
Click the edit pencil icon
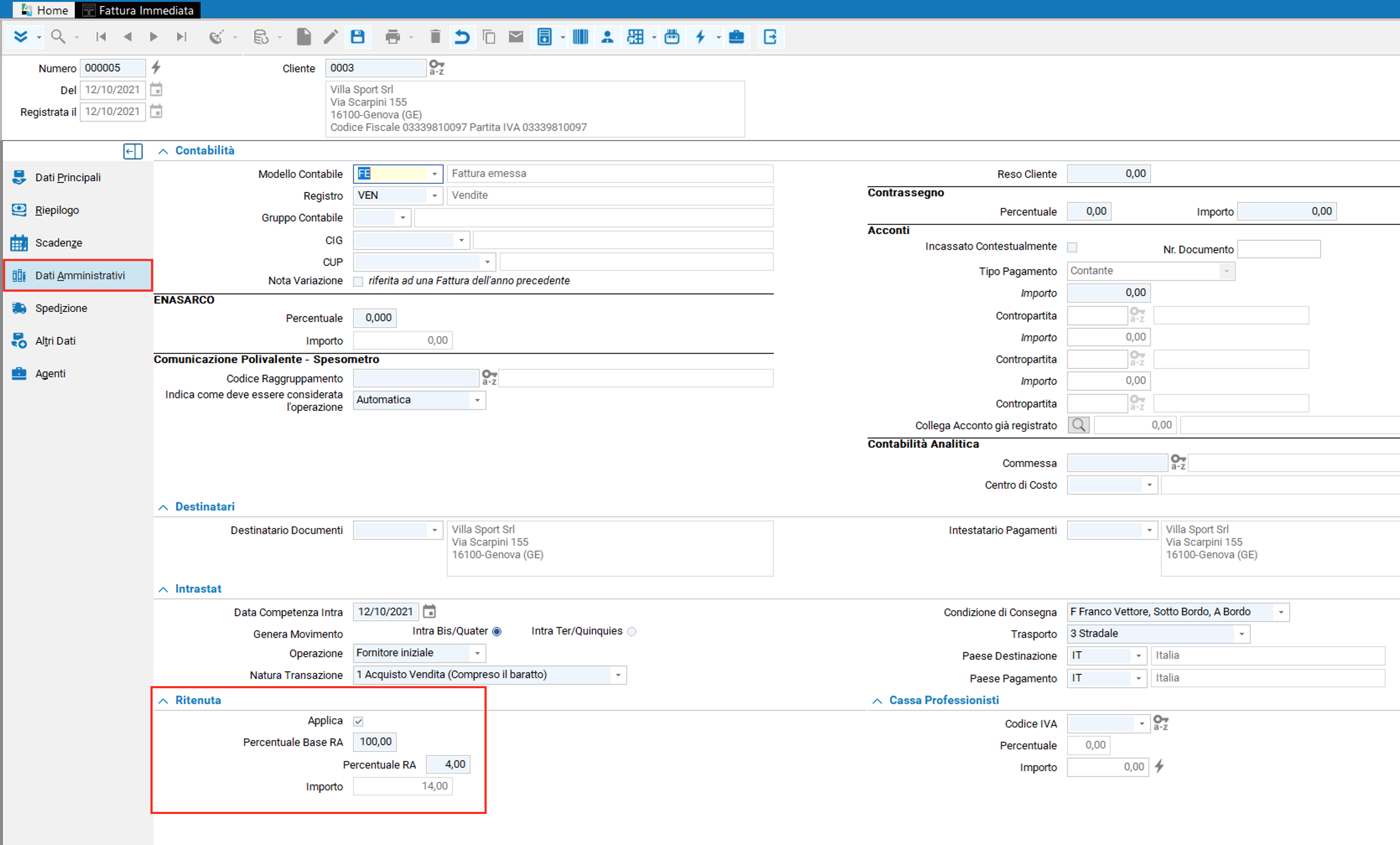(331, 37)
